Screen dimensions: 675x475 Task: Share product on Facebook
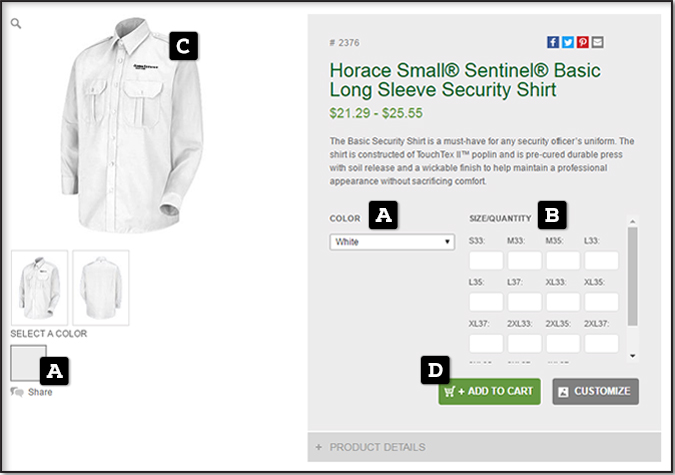tap(553, 42)
